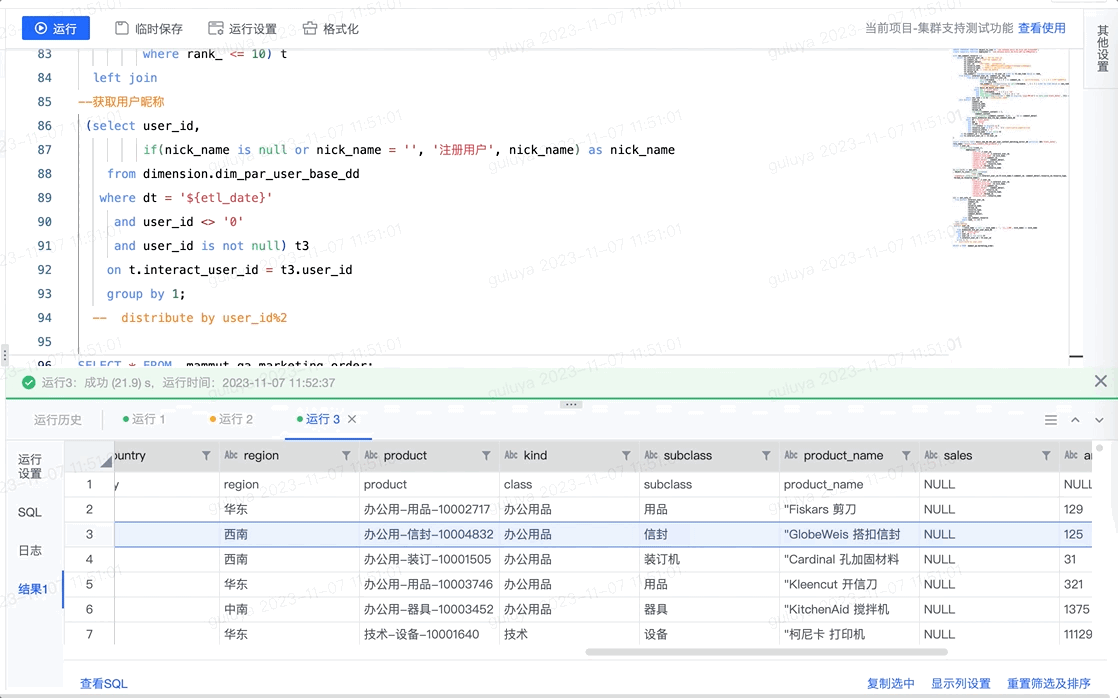Click the 1375 value in row 6
This screenshot has height=698, width=1118.
pos(1076,609)
